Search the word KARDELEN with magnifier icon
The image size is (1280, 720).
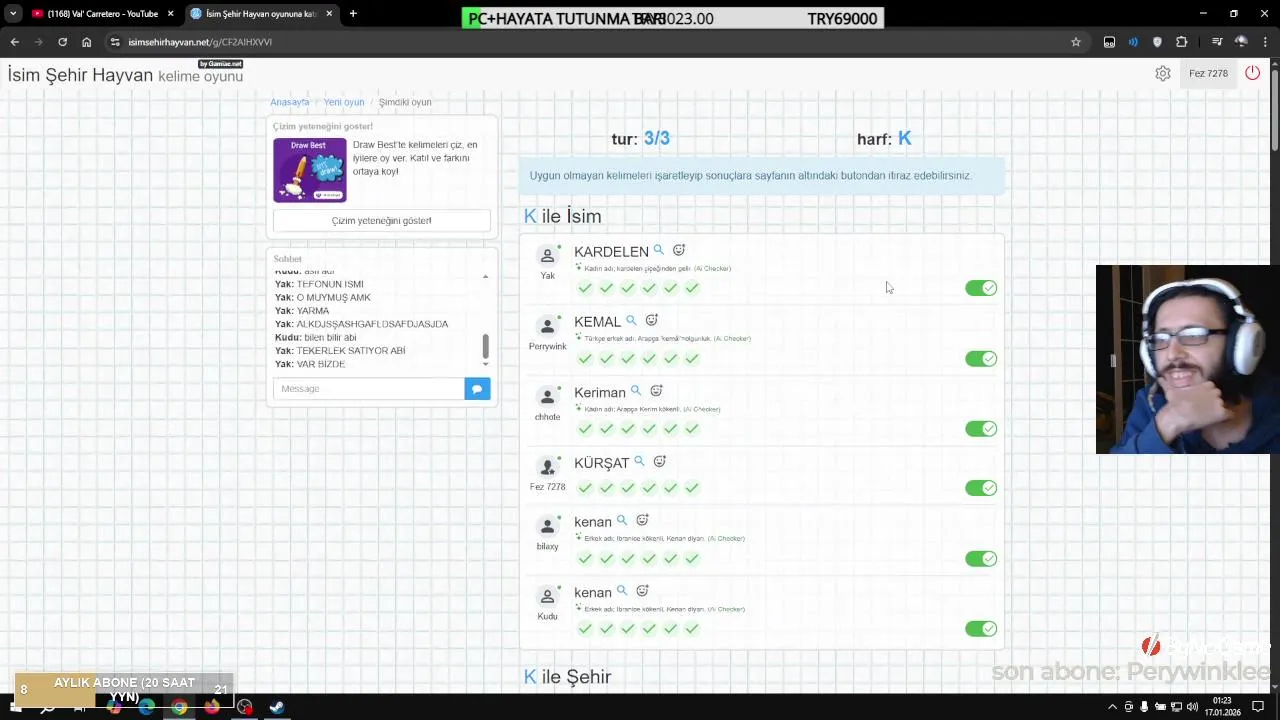point(658,251)
